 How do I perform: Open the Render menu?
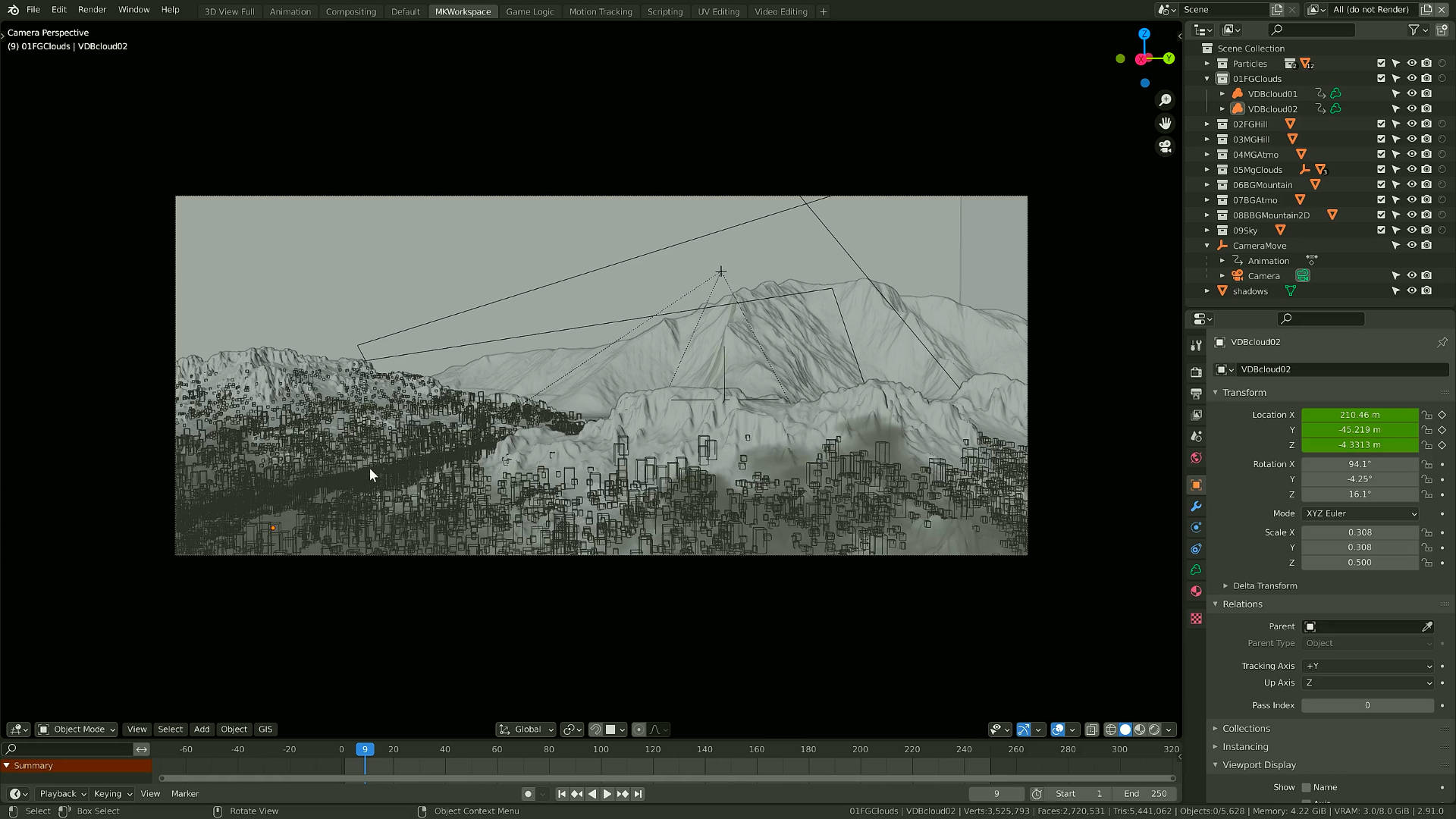92,10
